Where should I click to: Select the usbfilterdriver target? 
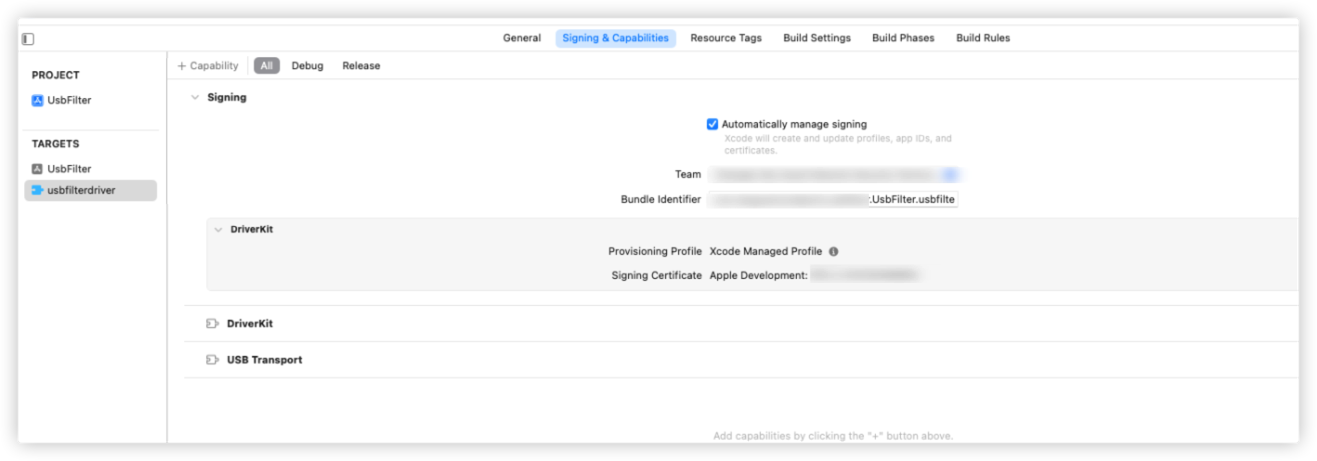[x=91, y=190]
